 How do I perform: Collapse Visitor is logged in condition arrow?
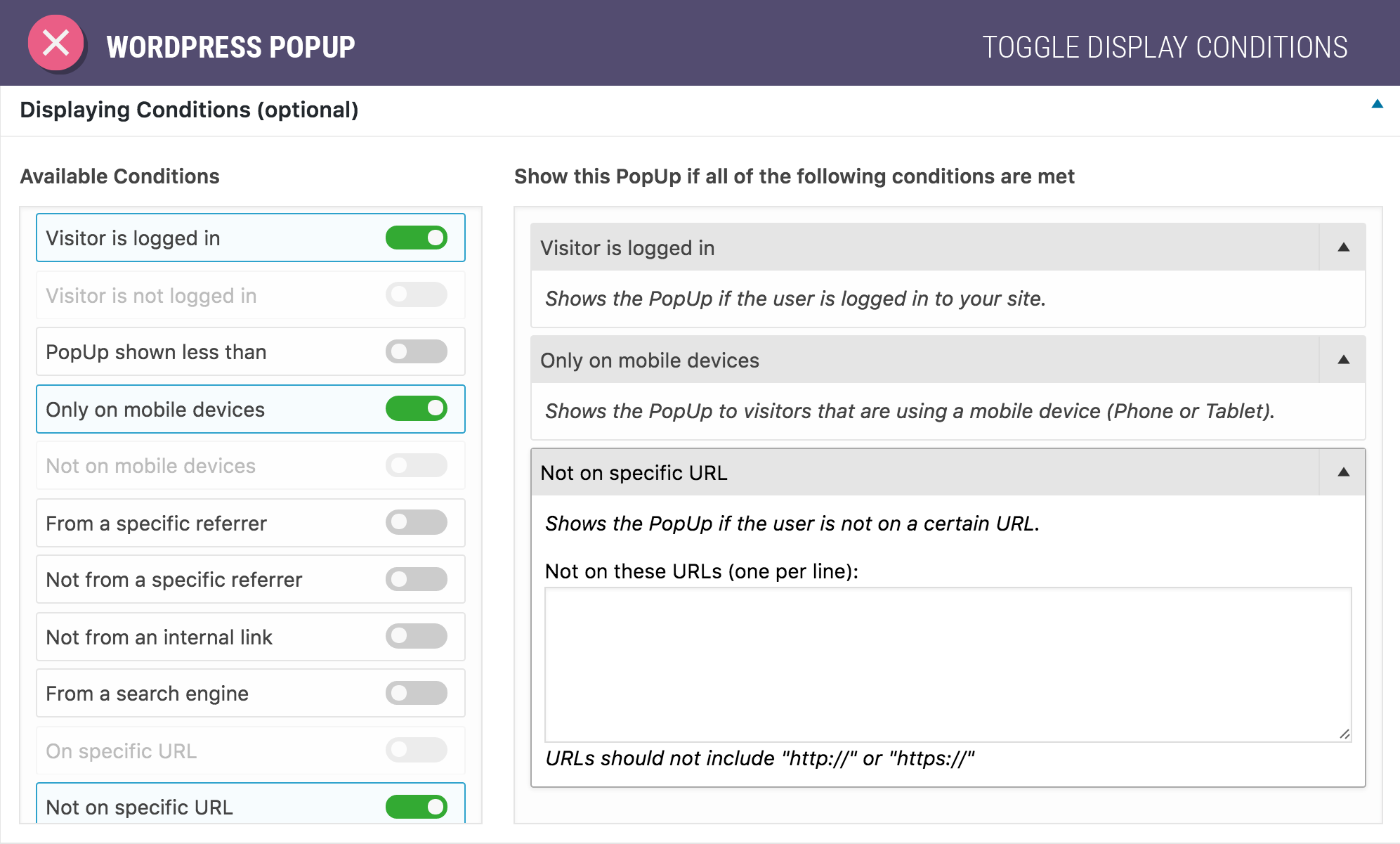click(1343, 247)
